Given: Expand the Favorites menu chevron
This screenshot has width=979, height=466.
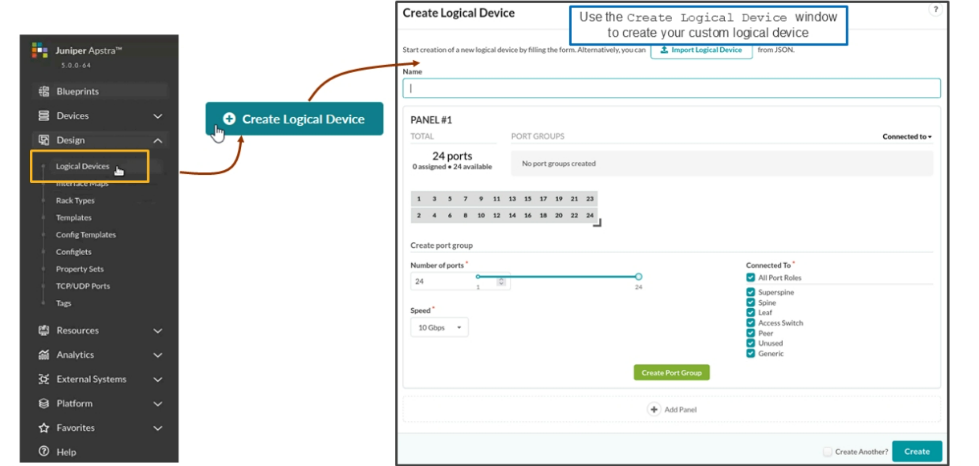Looking at the screenshot, I should pyautogui.click(x=158, y=429).
